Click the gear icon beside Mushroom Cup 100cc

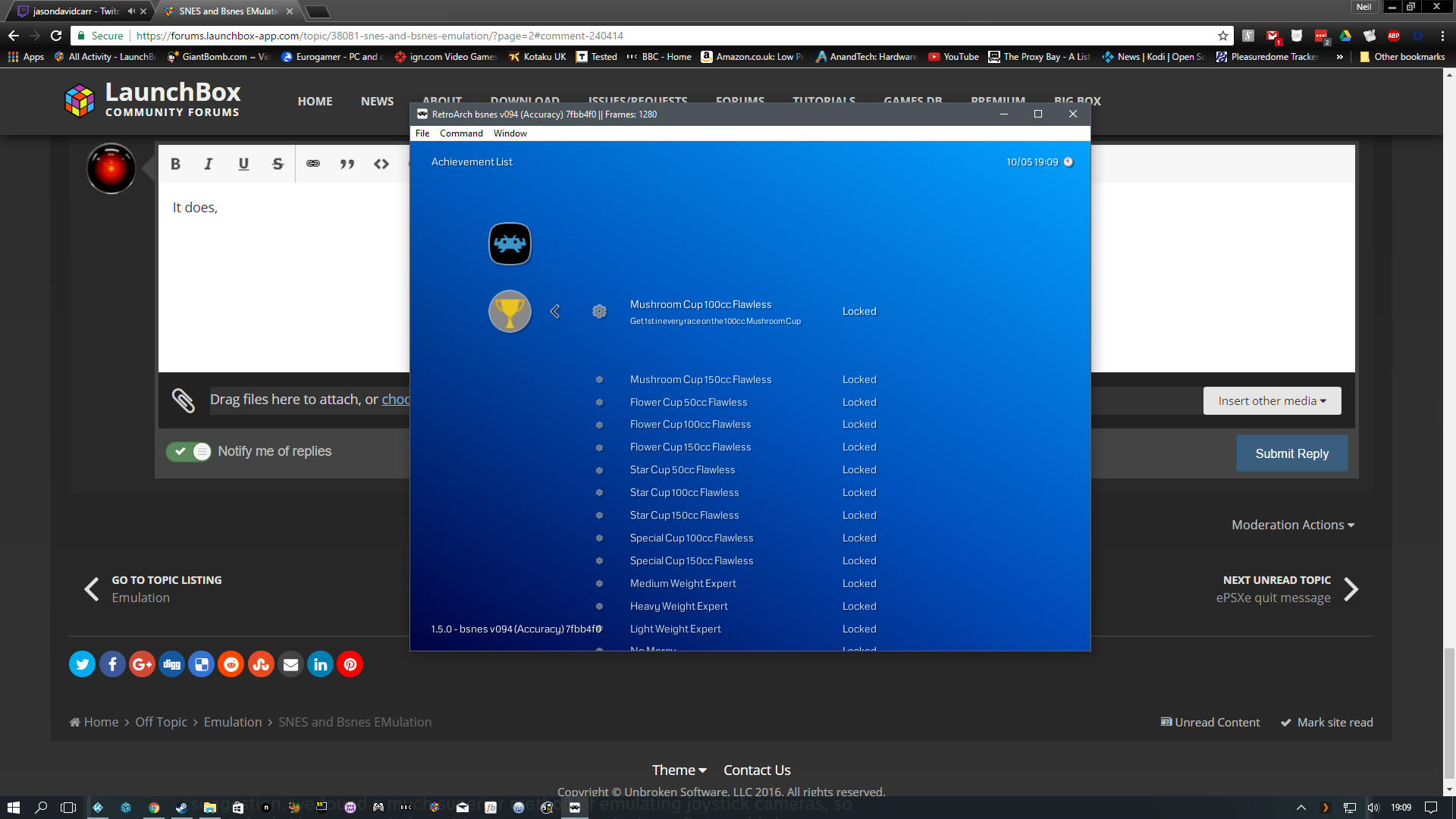click(x=599, y=311)
